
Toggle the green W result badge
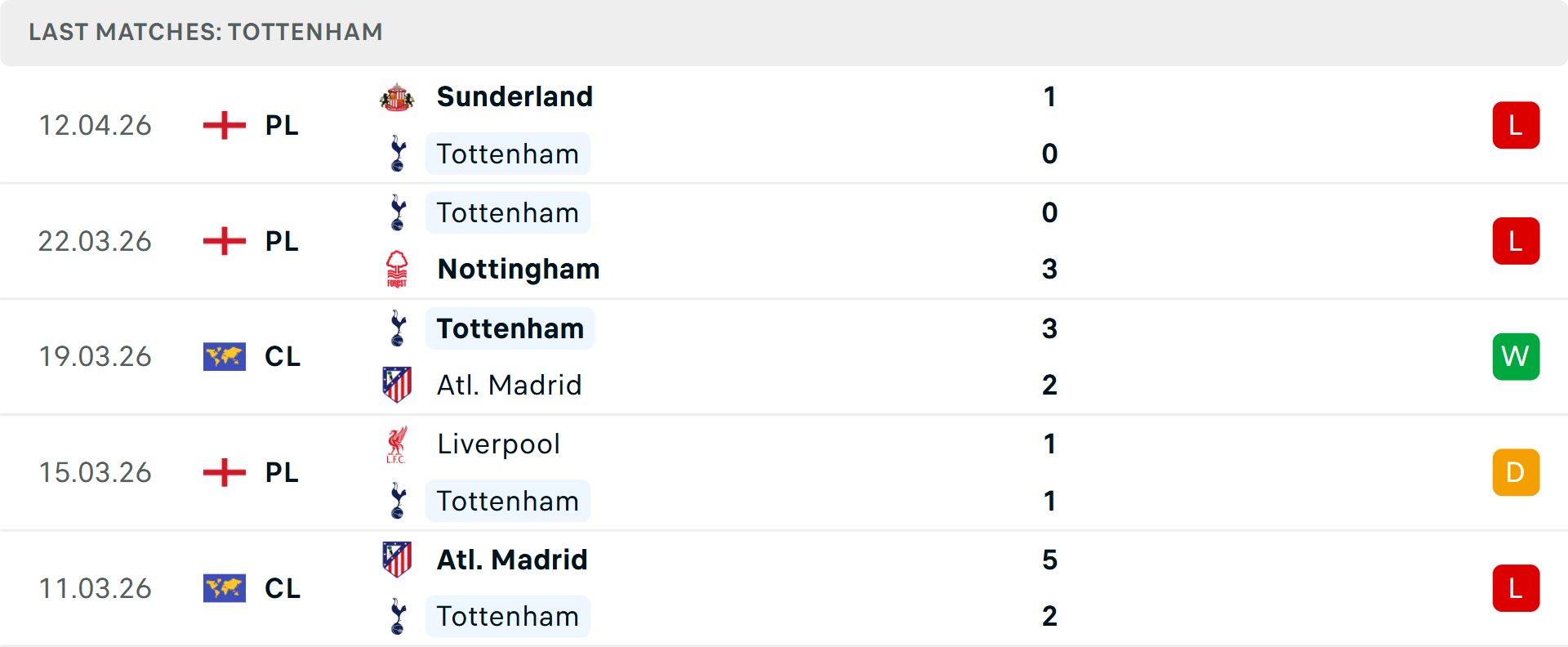coord(1516,356)
